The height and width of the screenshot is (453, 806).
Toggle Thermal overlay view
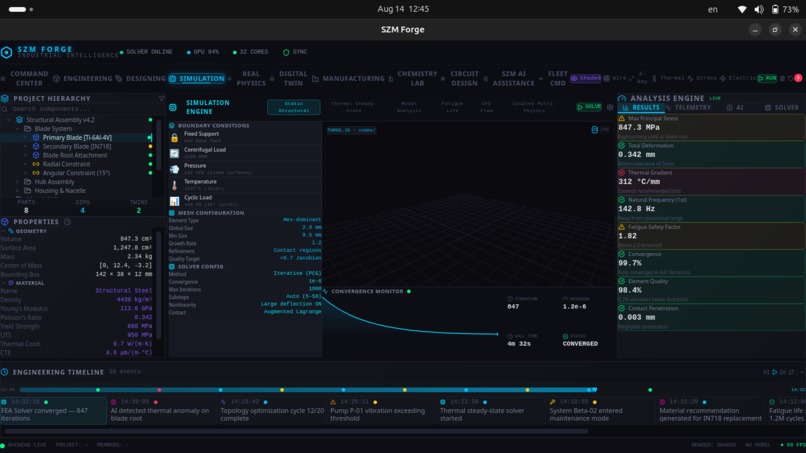pyautogui.click(x=668, y=78)
